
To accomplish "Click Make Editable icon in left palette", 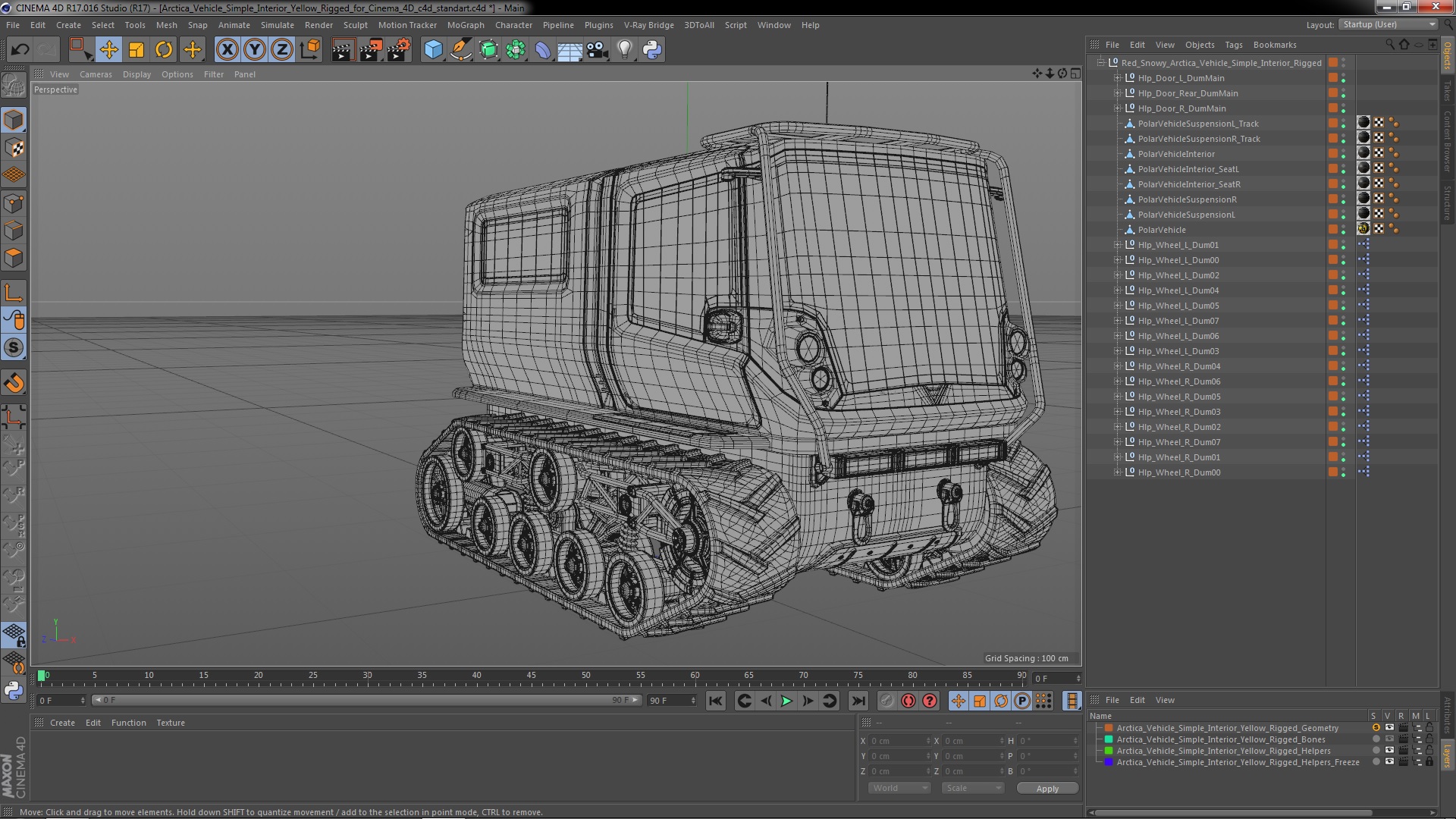I will tap(14, 86).
